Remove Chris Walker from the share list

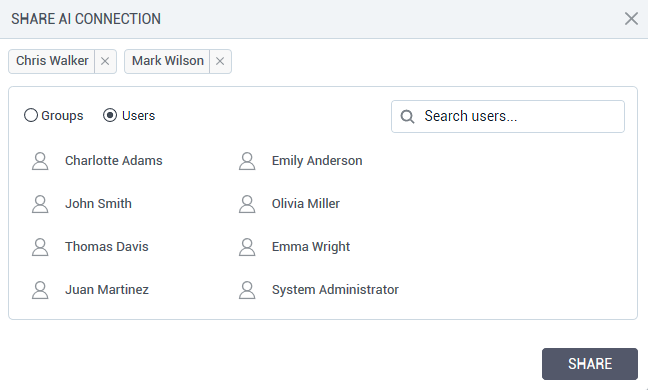point(105,62)
